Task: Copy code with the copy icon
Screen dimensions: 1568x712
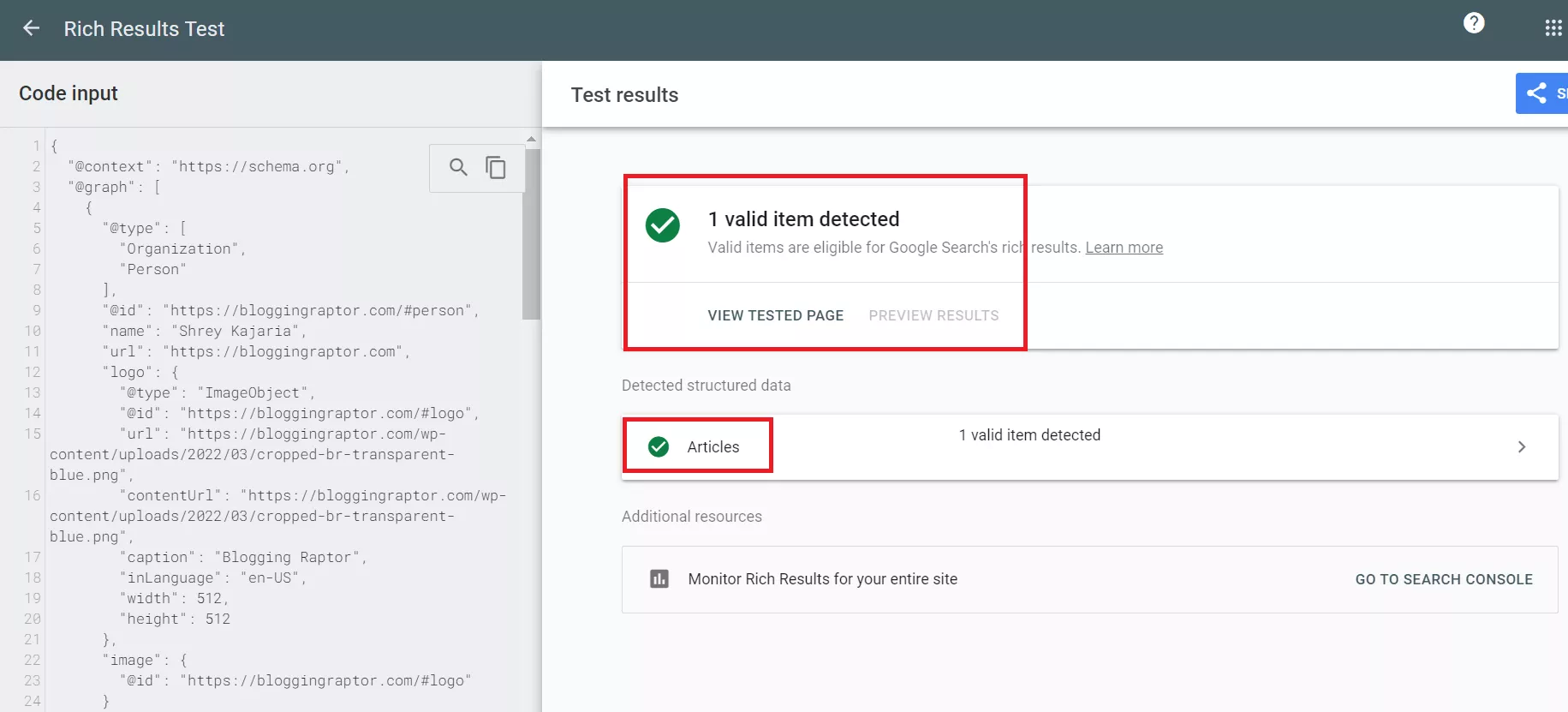Action: click(x=496, y=167)
